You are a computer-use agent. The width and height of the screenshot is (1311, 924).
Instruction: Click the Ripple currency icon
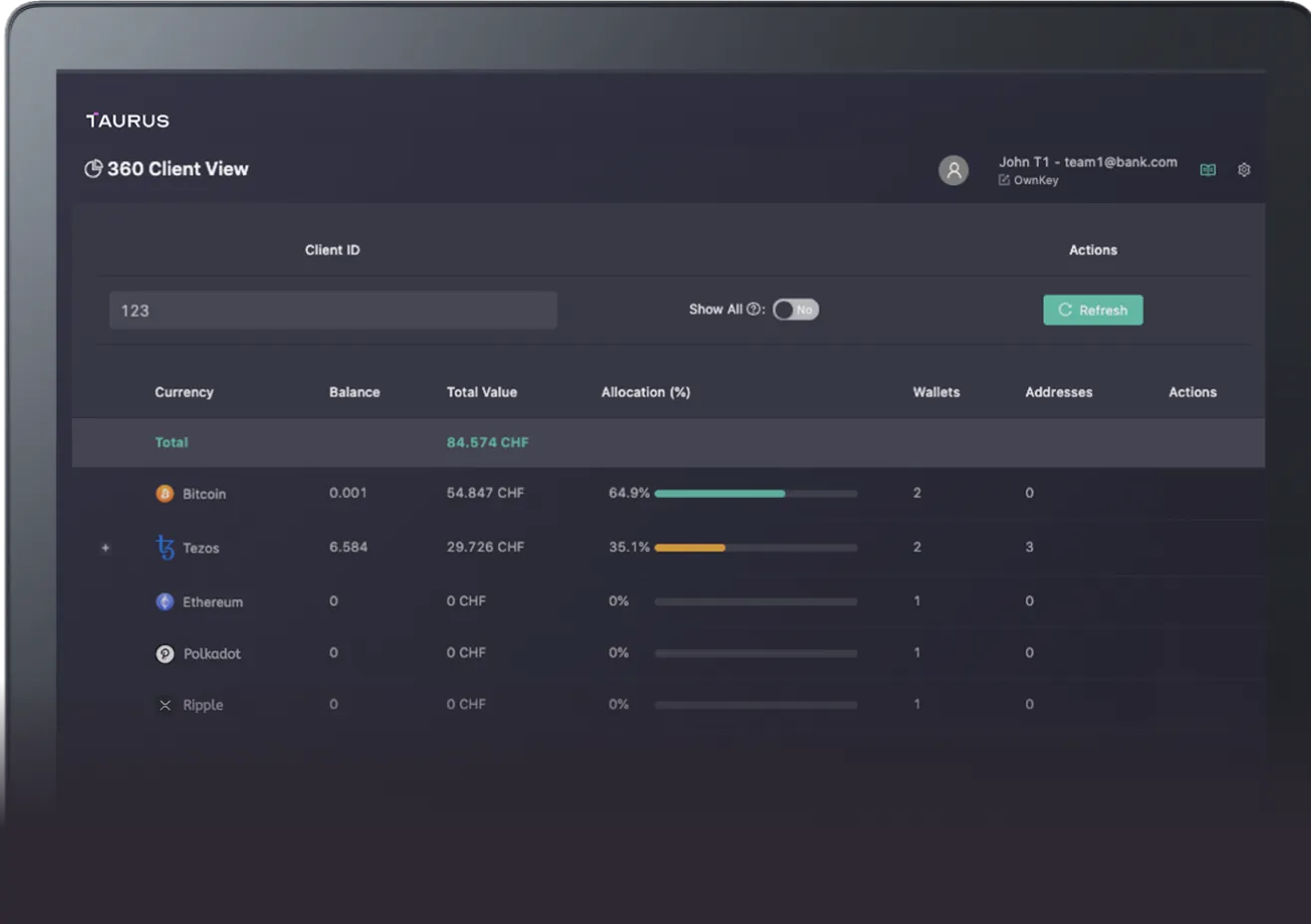tap(165, 705)
